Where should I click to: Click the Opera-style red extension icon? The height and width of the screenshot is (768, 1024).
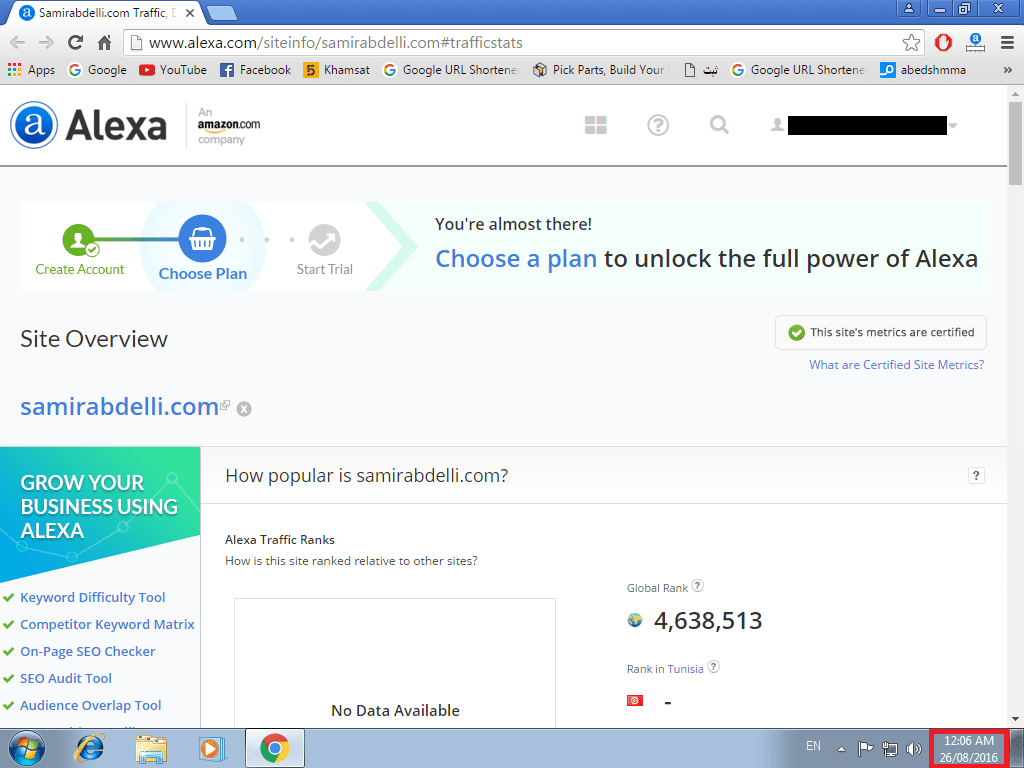click(x=943, y=42)
